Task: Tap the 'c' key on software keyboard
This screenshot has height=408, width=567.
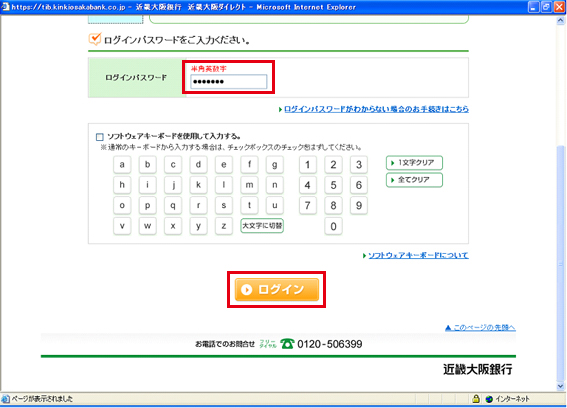Action: click(x=173, y=165)
